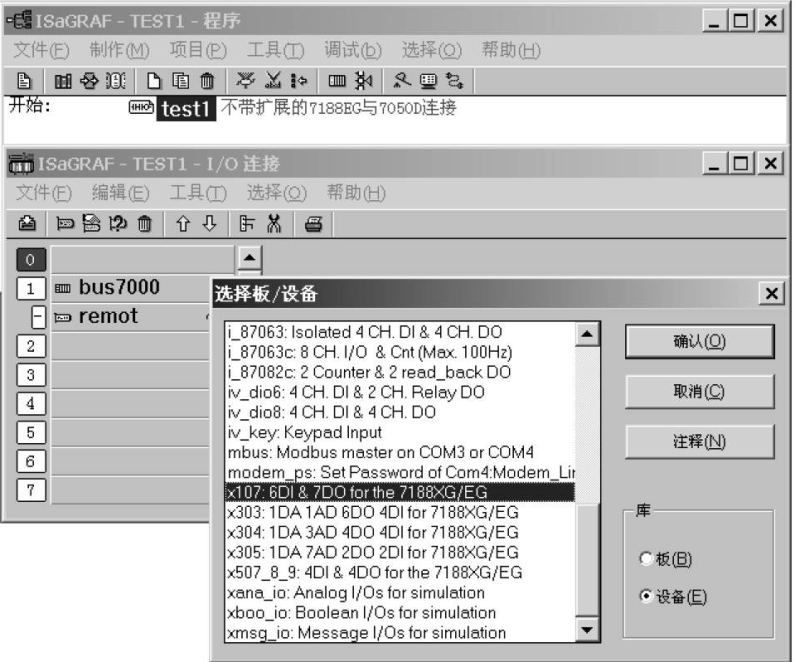Select the test1 program entry

coord(185,109)
